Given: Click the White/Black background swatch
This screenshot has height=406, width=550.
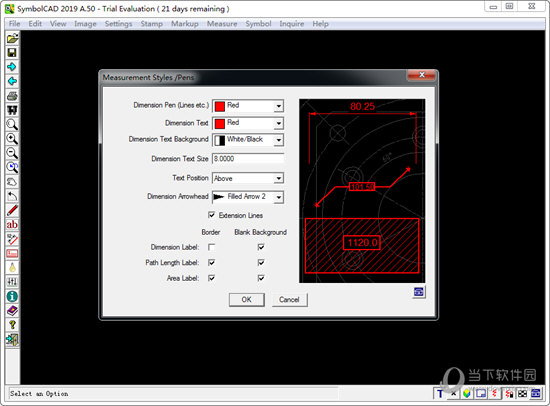Looking at the screenshot, I should coord(220,140).
